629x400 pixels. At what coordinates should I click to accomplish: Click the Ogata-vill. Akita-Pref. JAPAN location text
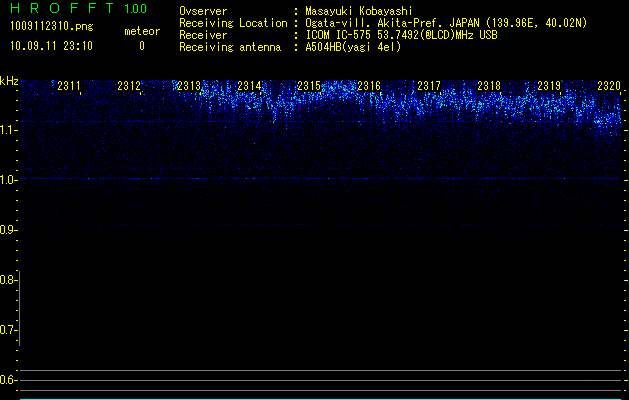coord(446,23)
